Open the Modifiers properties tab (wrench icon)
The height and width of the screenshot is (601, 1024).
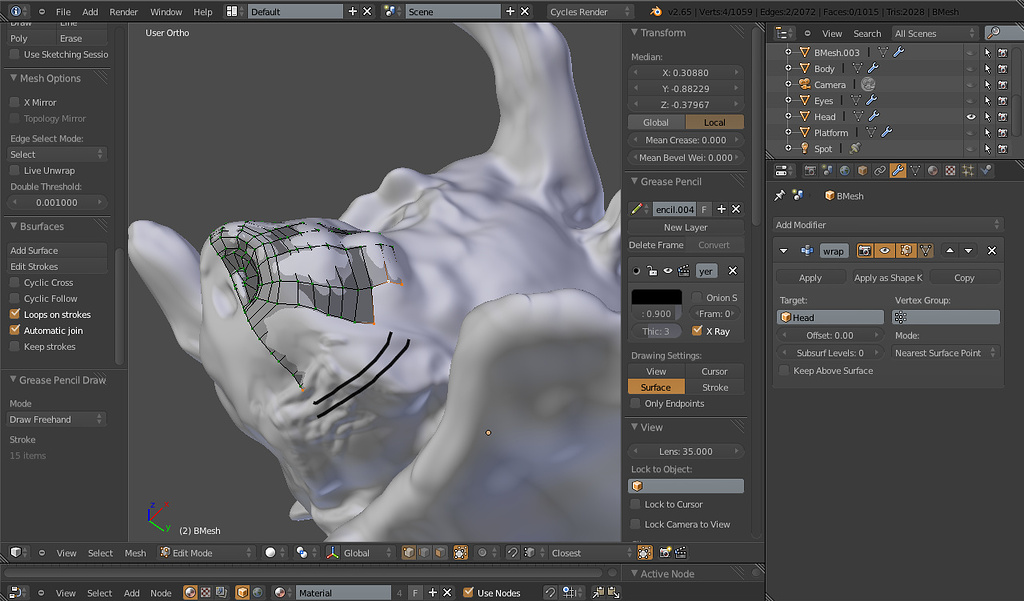click(x=897, y=171)
